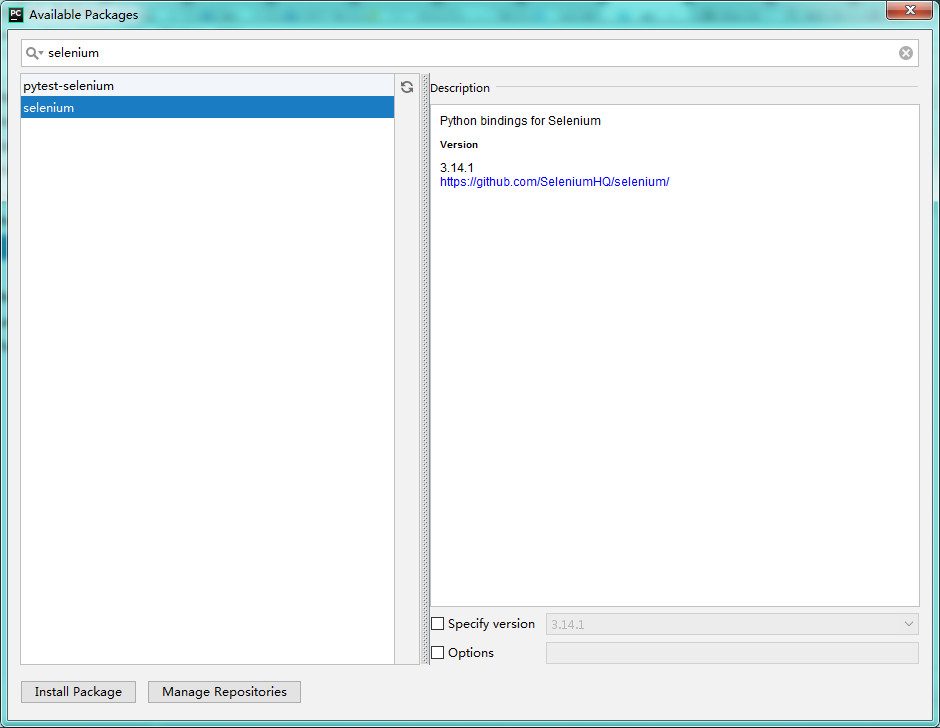Enable the Specify version checkbox
This screenshot has width=940, height=728.
coord(438,624)
